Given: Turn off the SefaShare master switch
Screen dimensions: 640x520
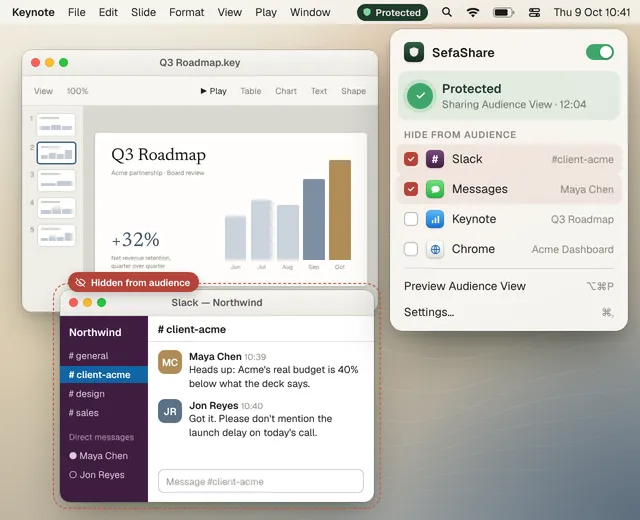Looking at the screenshot, I should [600, 52].
